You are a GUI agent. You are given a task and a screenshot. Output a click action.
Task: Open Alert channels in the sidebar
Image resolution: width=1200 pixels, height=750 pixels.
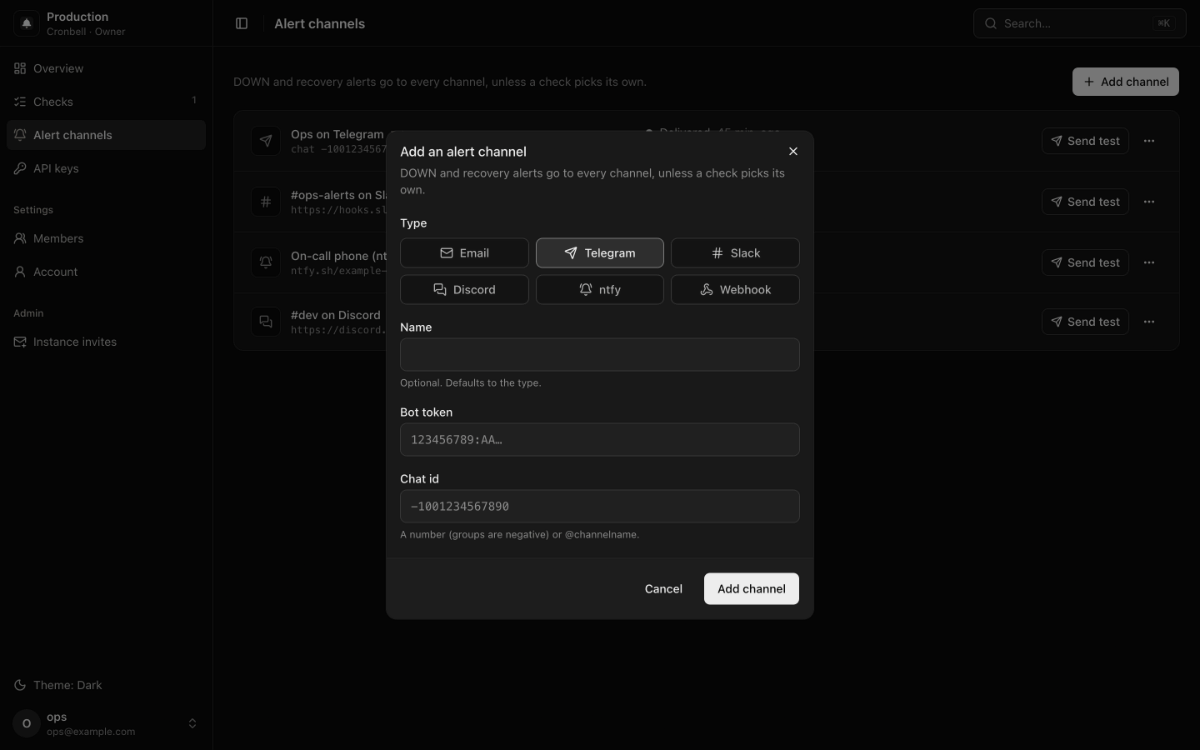tap(106, 135)
